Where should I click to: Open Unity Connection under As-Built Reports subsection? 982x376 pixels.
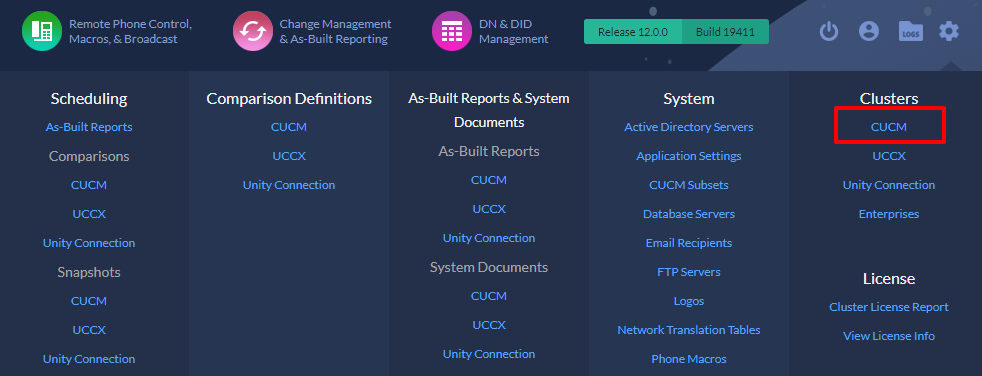click(x=488, y=238)
